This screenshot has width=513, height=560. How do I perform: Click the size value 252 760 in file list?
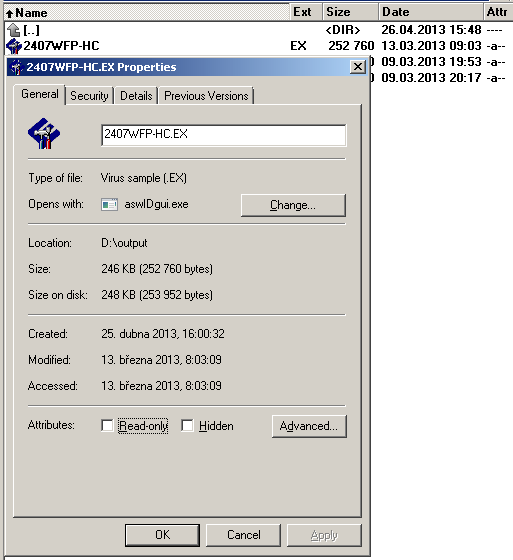351,46
